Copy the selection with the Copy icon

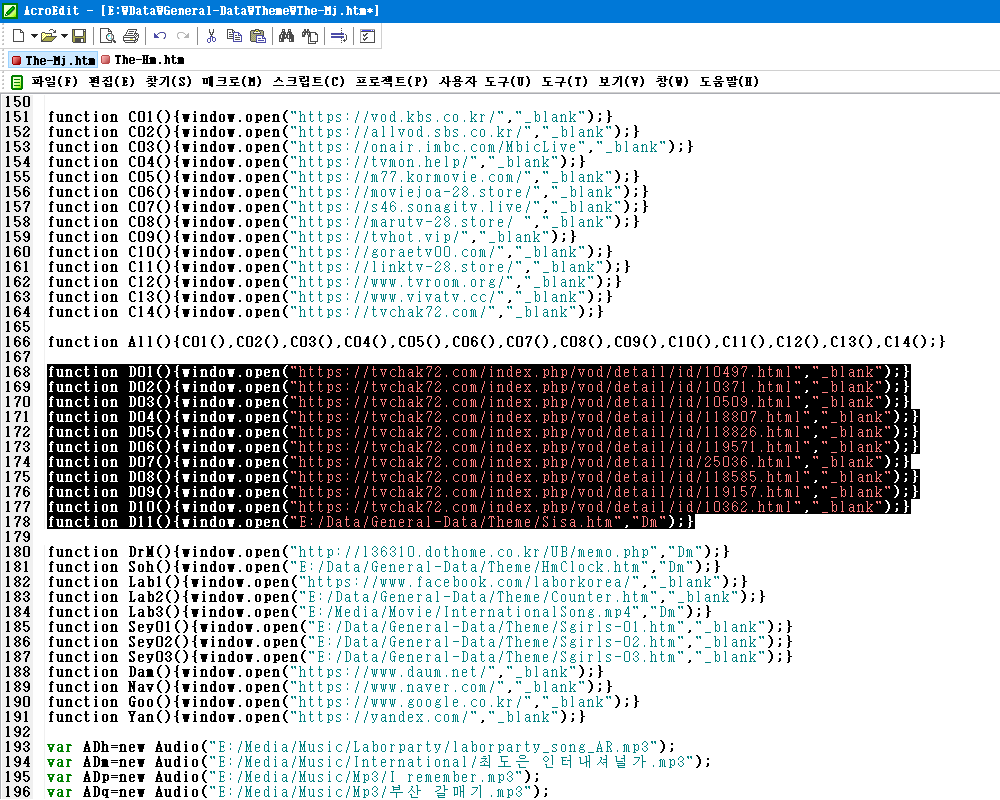[x=234, y=36]
